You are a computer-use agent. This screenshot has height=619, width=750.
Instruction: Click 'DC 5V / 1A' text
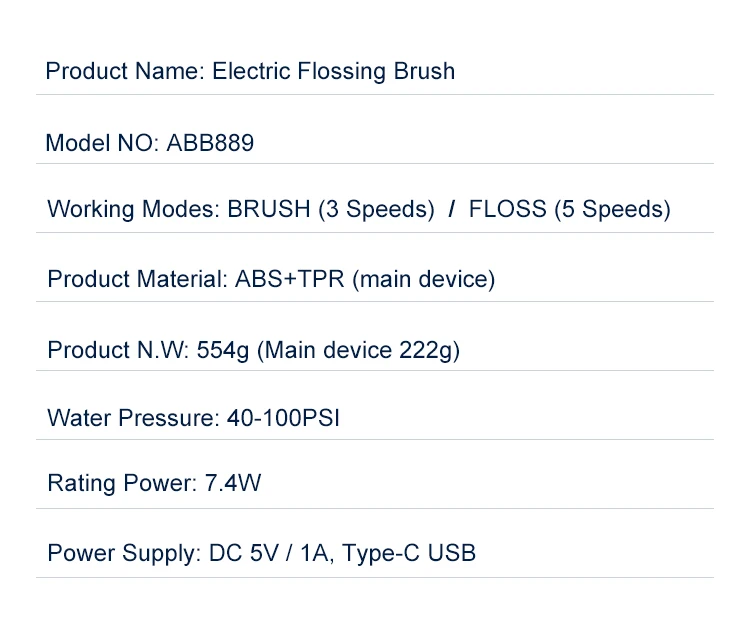[x=270, y=553]
